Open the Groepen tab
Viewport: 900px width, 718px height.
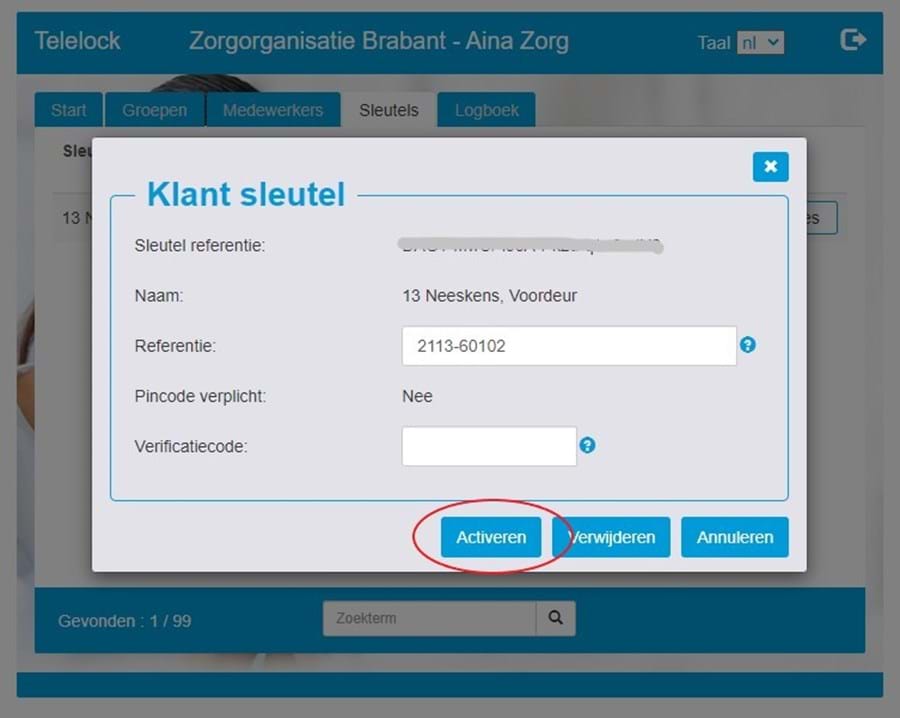tap(154, 110)
